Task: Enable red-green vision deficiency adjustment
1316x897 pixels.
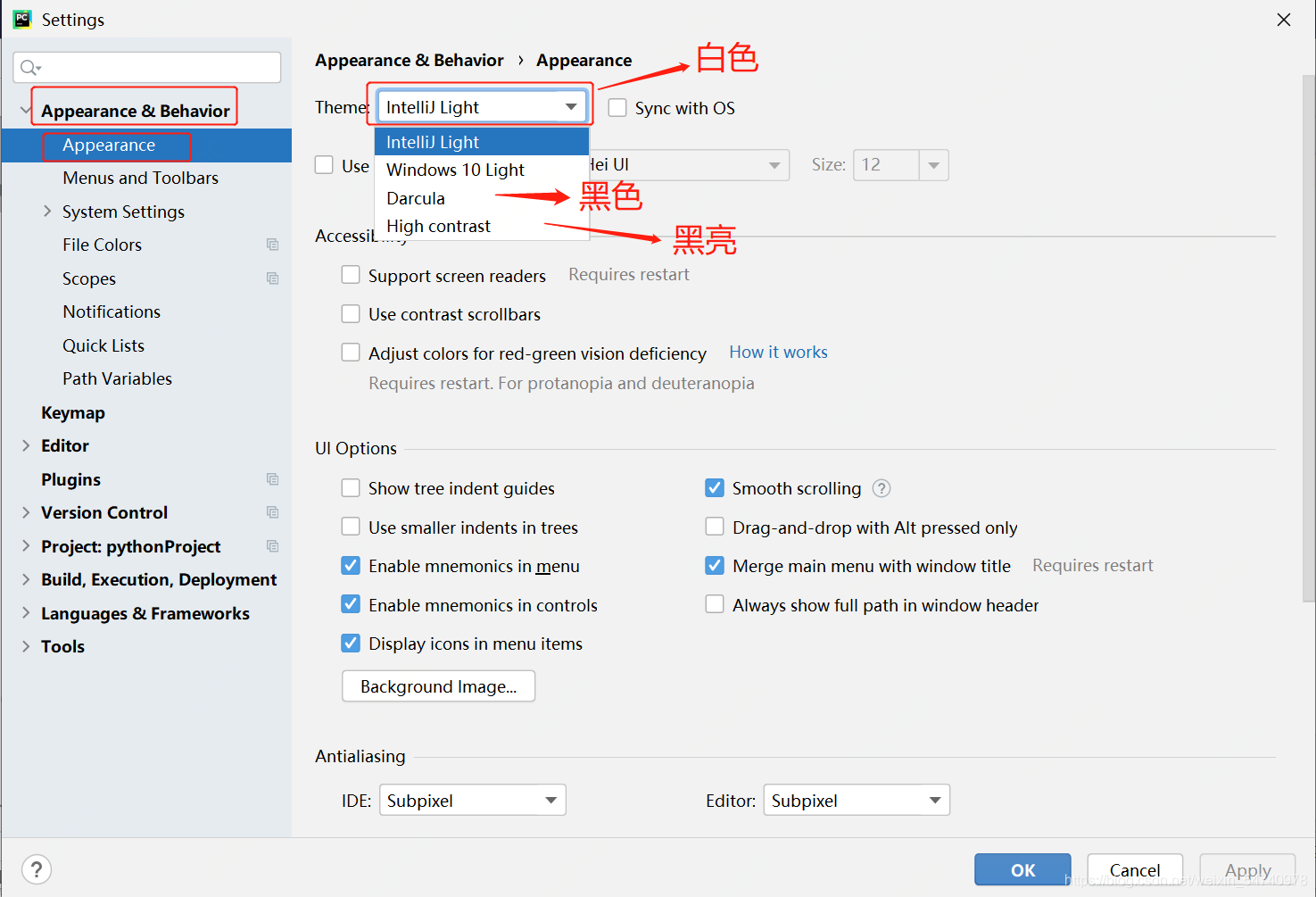Action: 351,353
